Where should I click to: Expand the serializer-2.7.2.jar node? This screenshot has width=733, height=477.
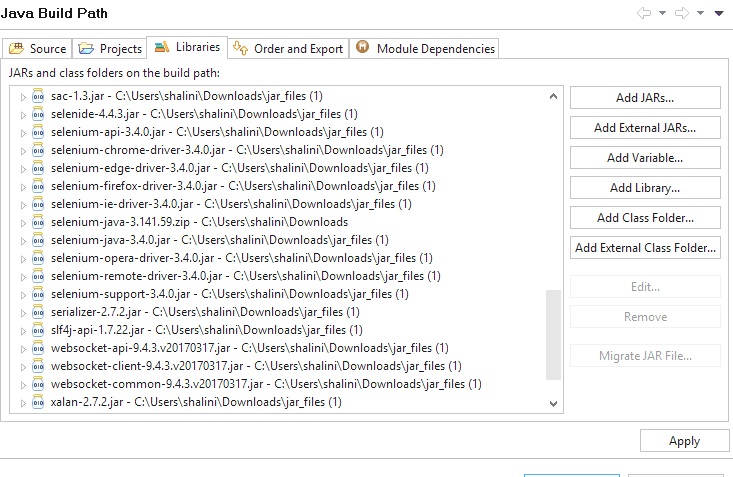[24, 312]
